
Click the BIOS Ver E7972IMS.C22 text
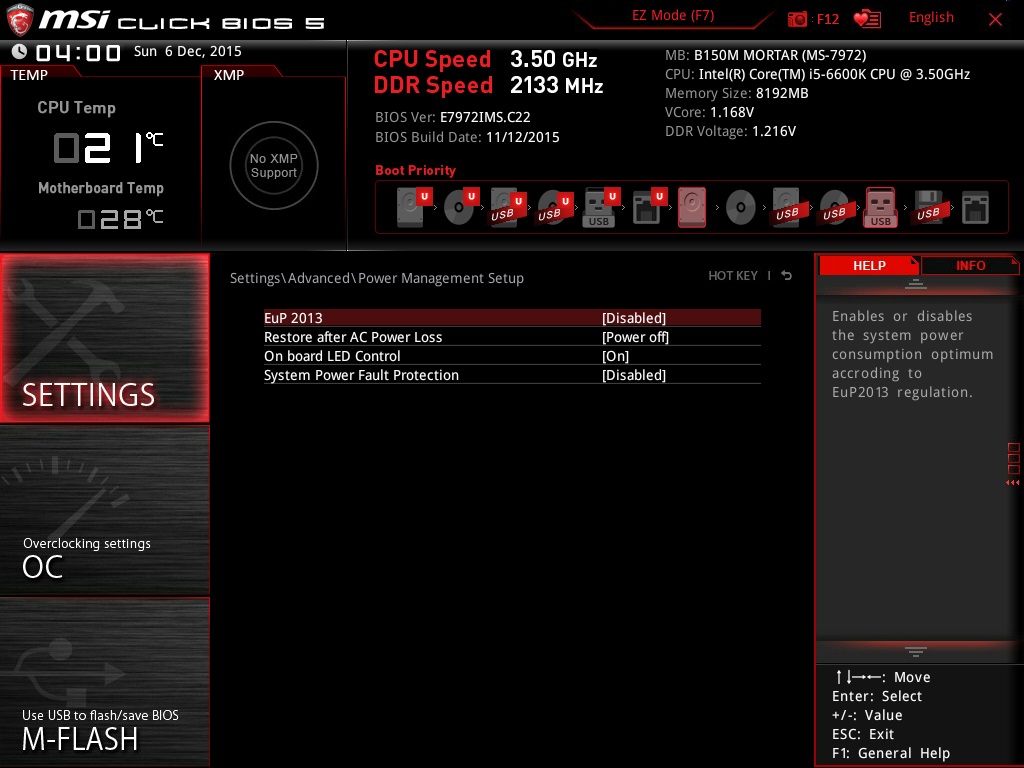coord(453,117)
